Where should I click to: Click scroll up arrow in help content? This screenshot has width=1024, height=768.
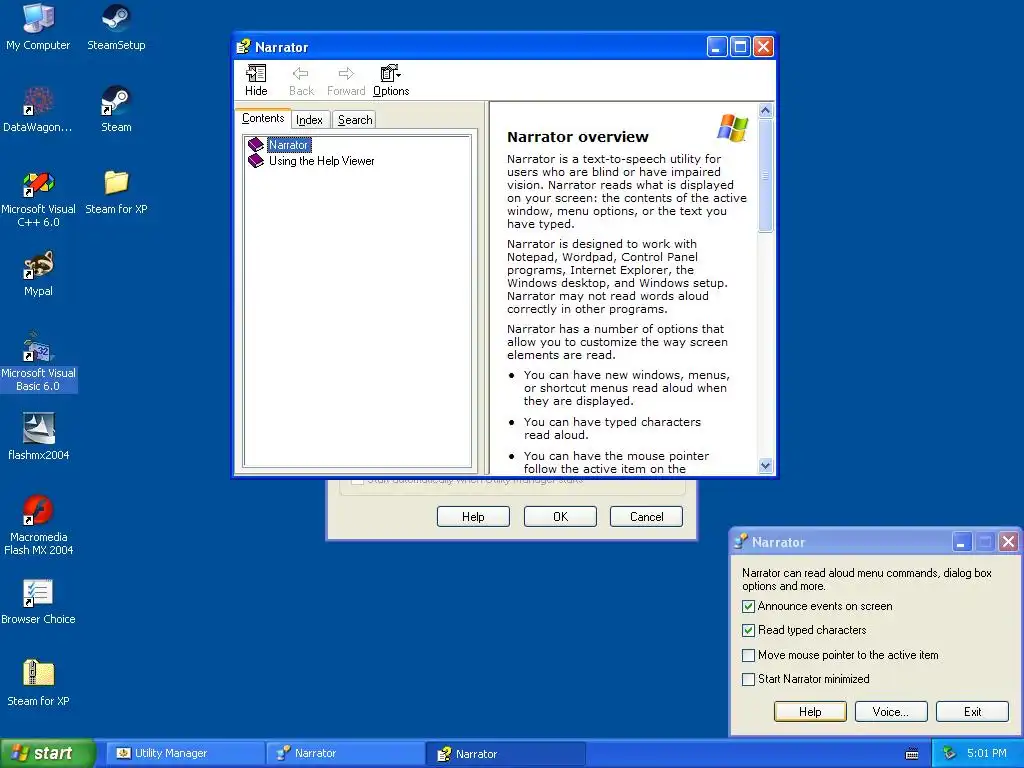pyautogui.click(x=765, y=110)
